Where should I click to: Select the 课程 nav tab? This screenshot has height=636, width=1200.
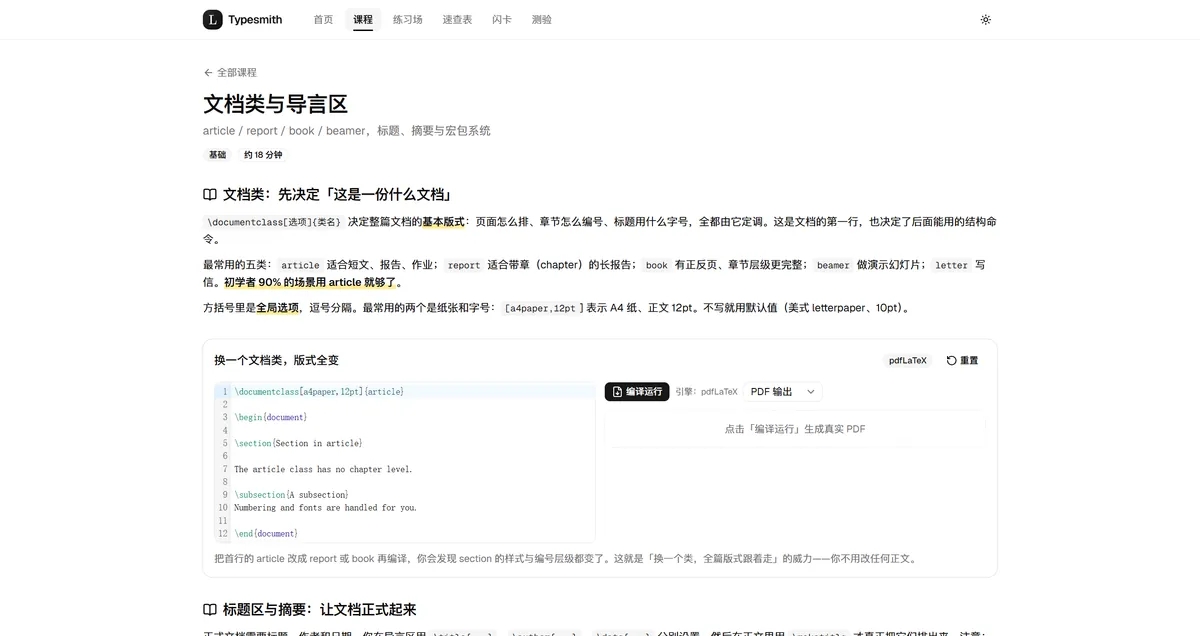[363, 19]
